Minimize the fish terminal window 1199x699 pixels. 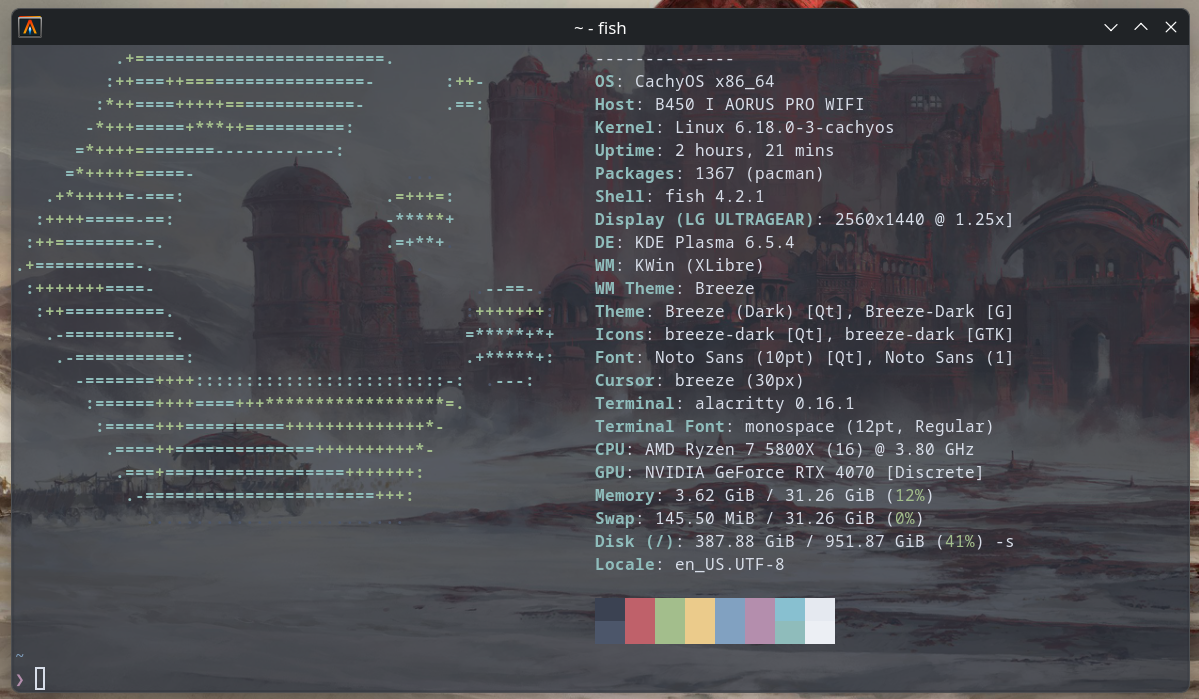tap(1111, 28)
